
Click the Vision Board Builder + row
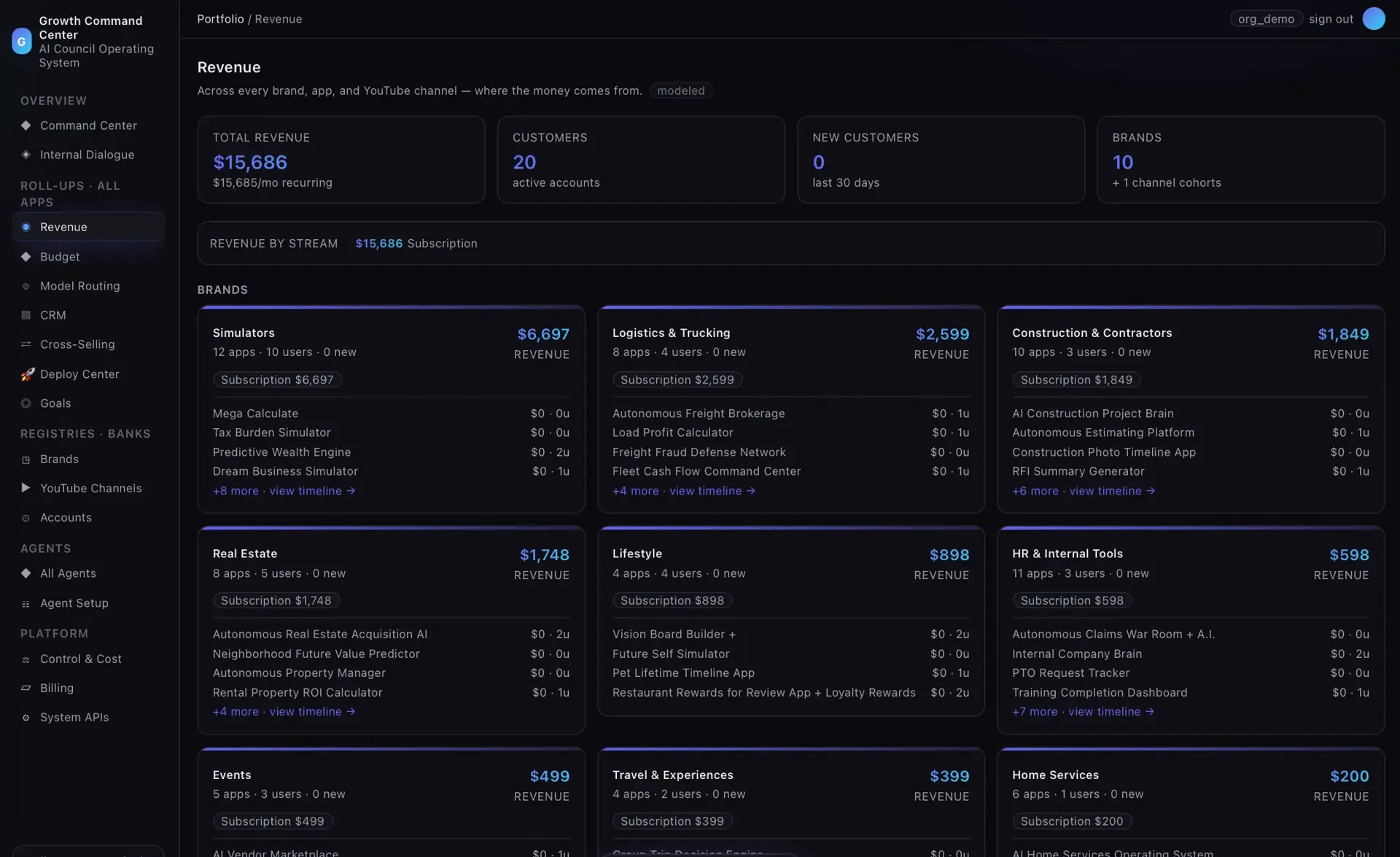(x=790, y=635)
